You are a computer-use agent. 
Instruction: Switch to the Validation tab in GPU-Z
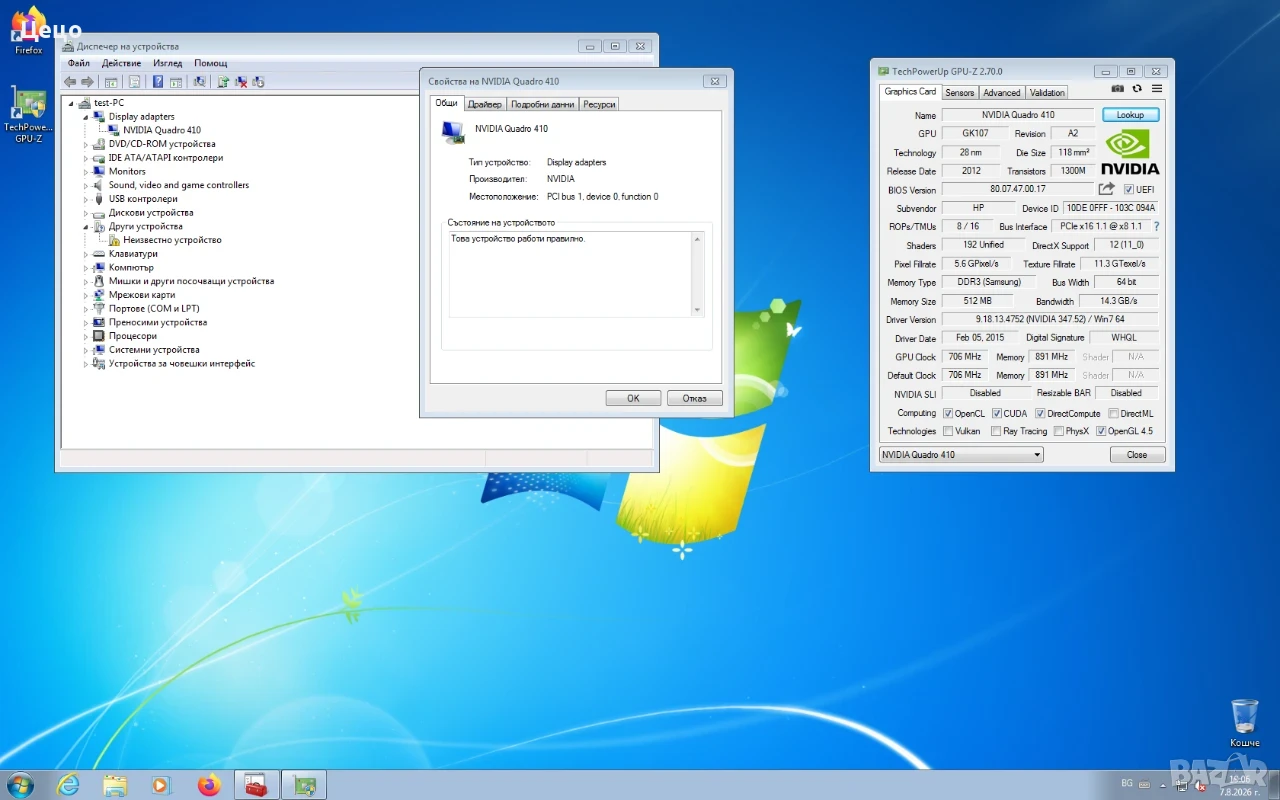point(1047,92)
